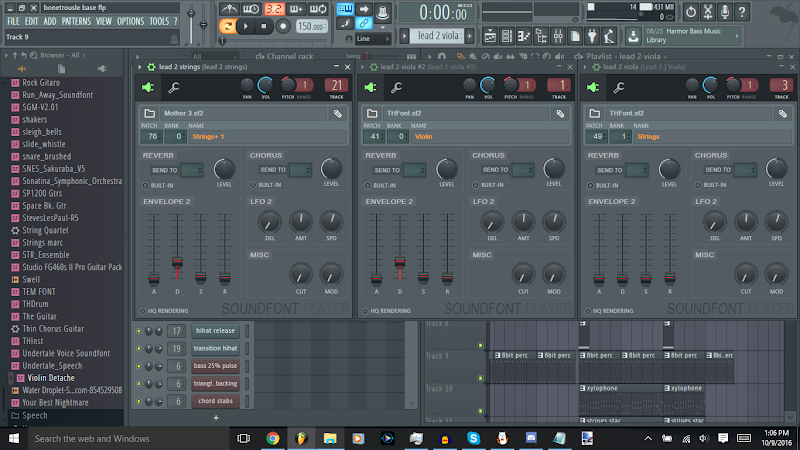Enable chorus BUILT-IN in lead 2 strings
The width and height of the screenshot is (800, 450).
tap(253, 185)
